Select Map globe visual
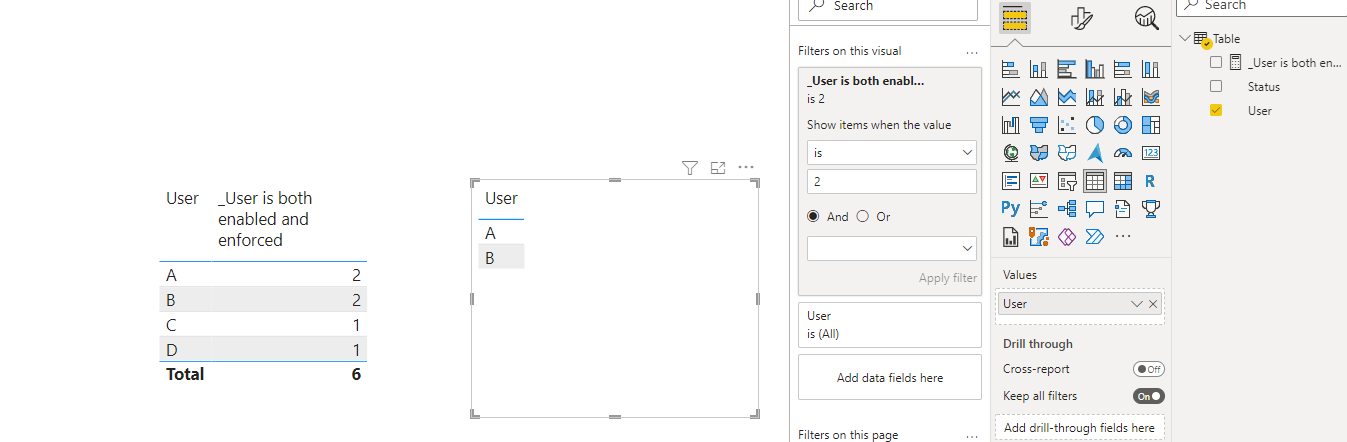The image size is (1347, 442). pos(1011,153)
